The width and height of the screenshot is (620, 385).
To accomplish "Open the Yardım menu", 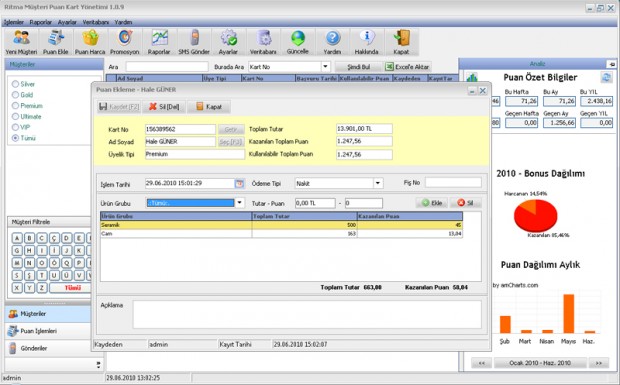I will coord(123,22).
